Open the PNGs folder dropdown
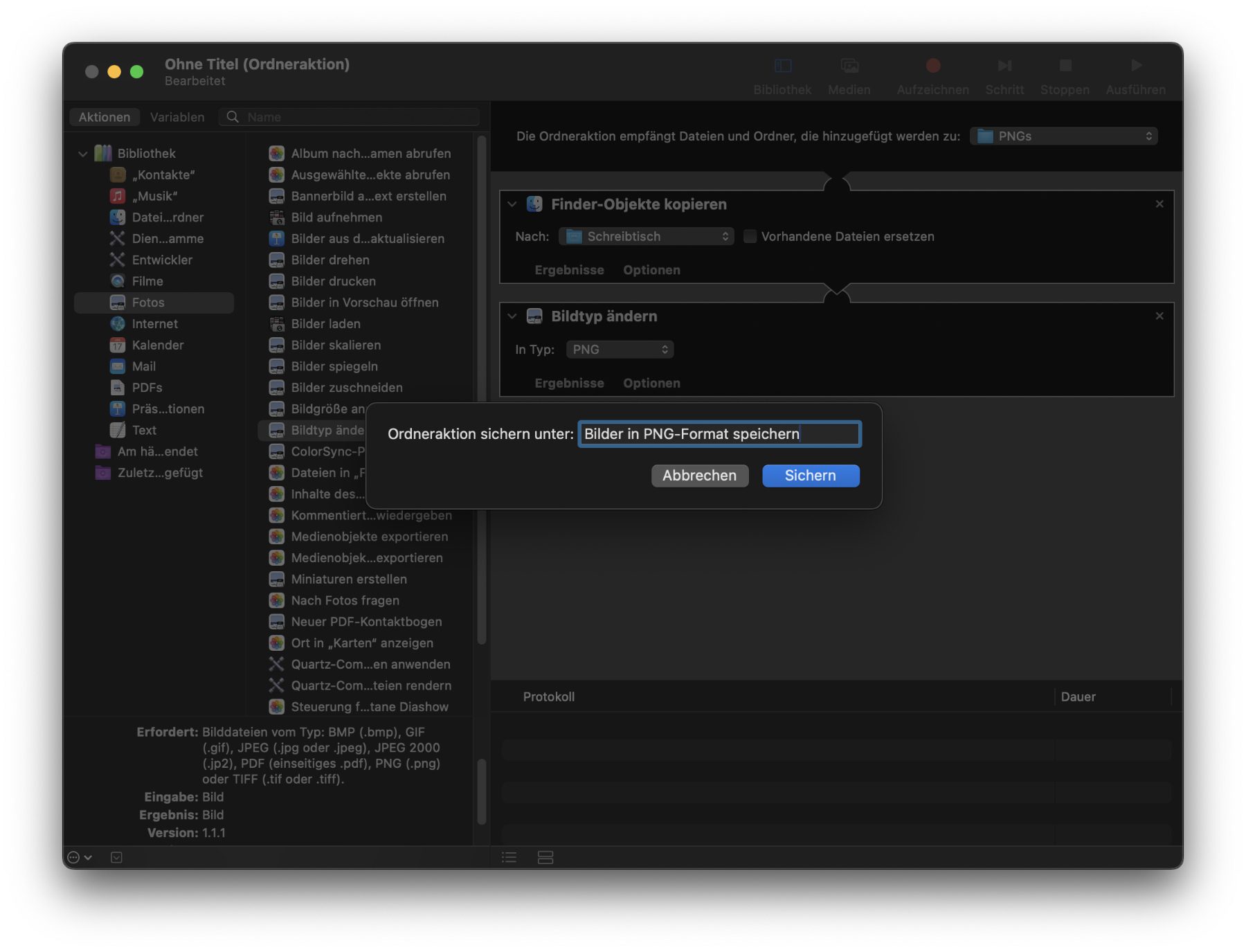The height and width of the screenshot is (952, 1246). 1063,136
